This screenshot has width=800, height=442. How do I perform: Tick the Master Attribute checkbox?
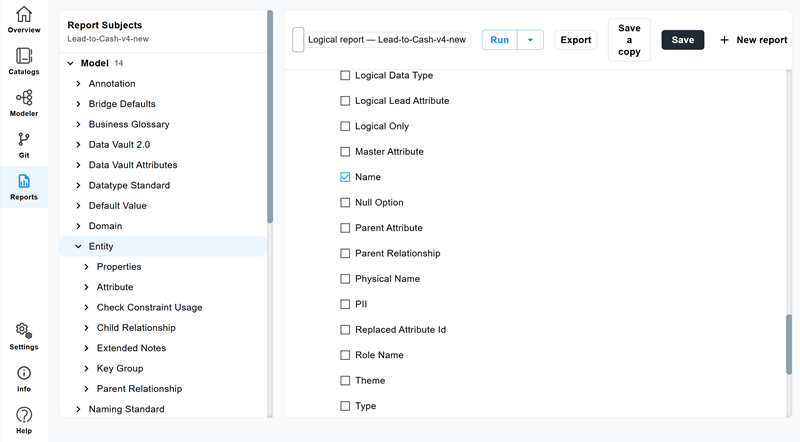345,152
